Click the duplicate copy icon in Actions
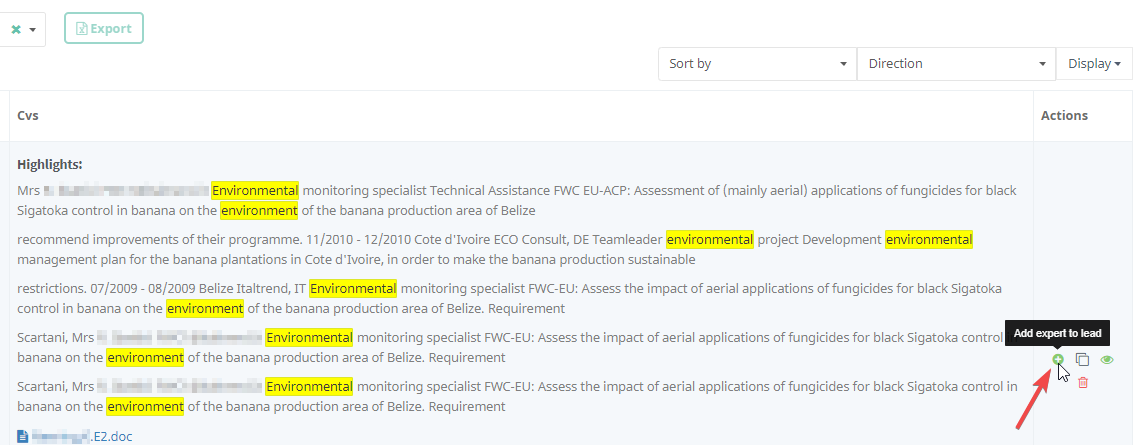The image size is (1146, 445). (1082, 360)
